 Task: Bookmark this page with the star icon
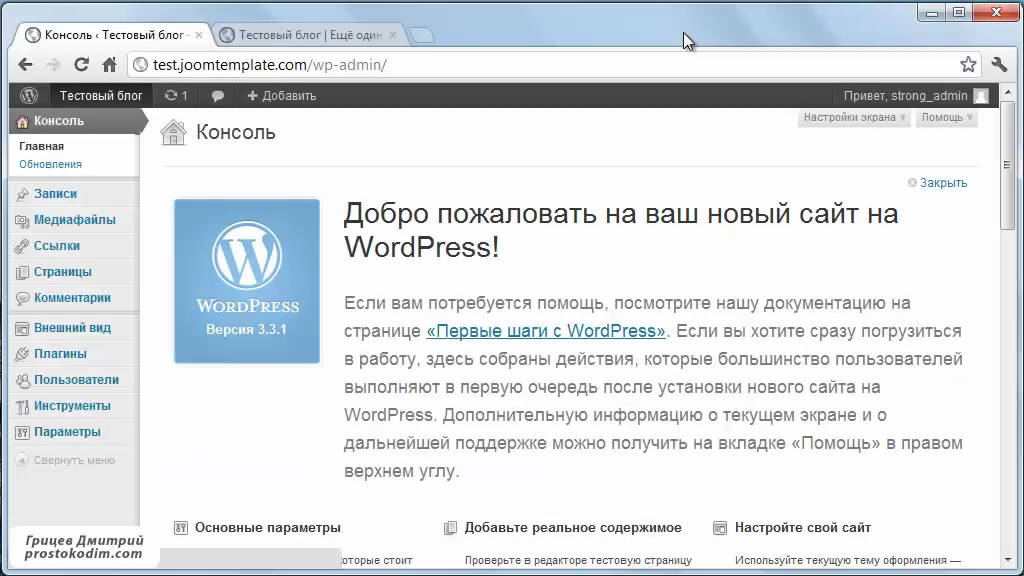coord(968,64)
